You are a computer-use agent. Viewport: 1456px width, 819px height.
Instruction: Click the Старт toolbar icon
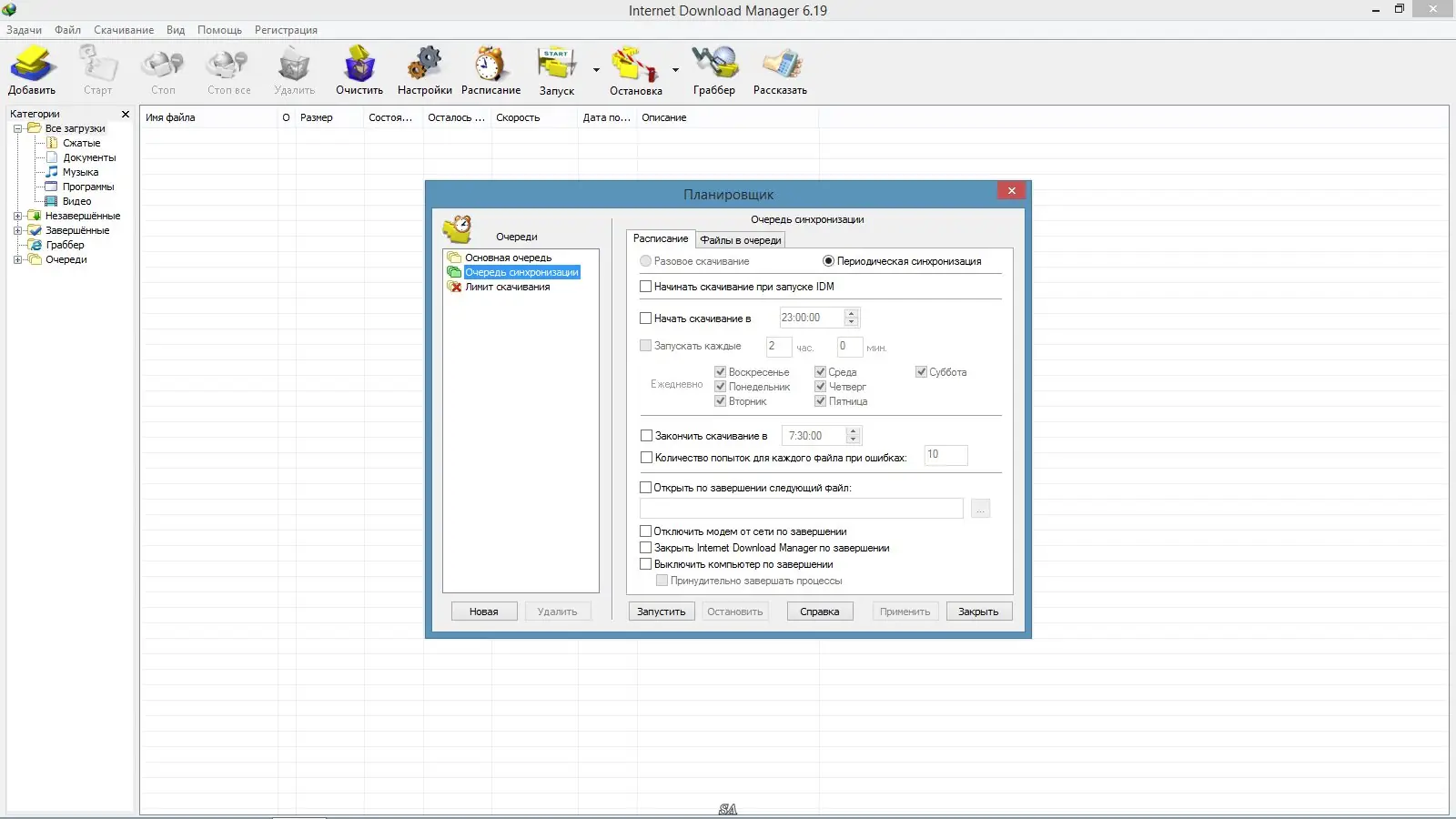pos(97,70)
